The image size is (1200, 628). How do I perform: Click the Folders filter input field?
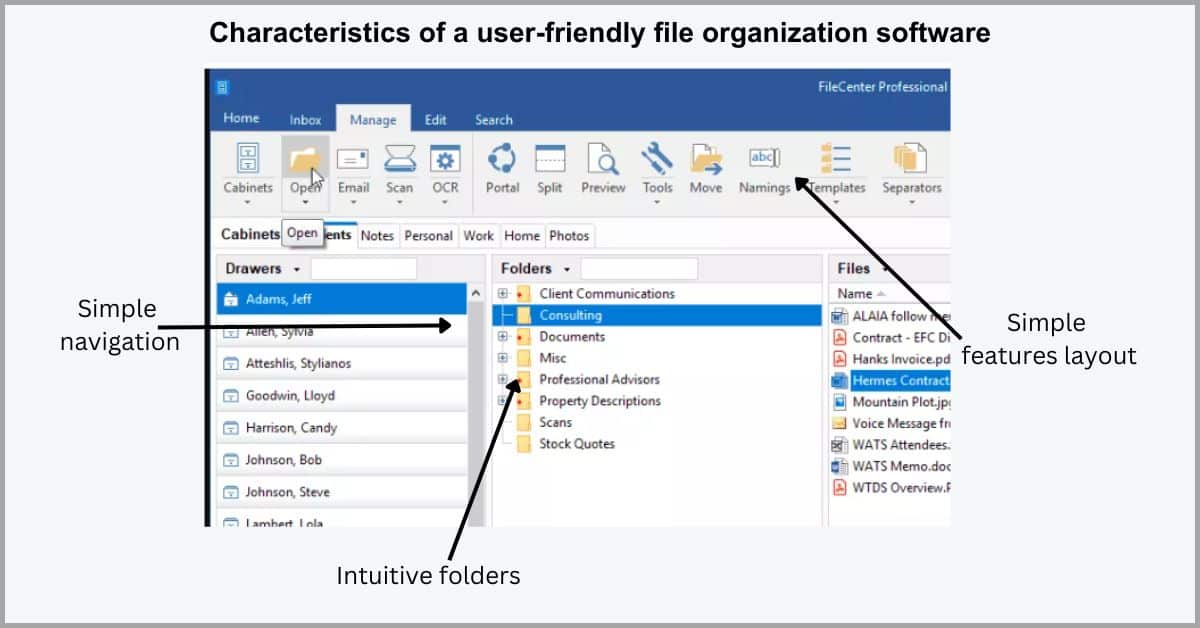coord(639,269)
